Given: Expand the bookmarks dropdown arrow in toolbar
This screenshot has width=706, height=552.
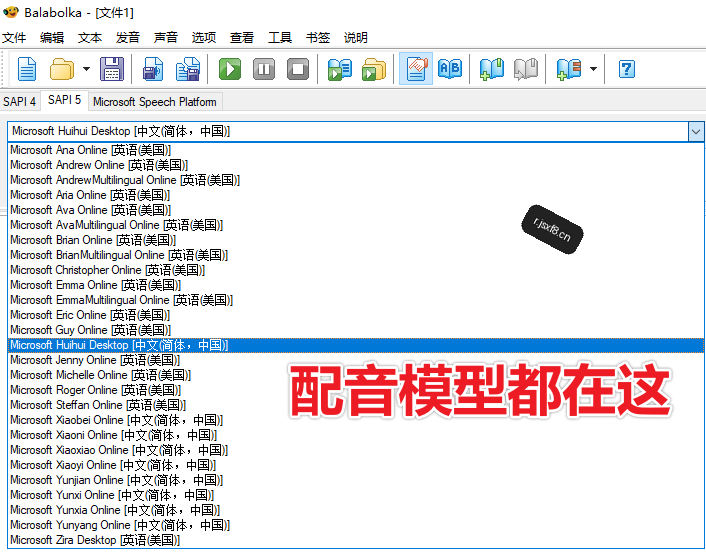Looking at the screenshot, I should [x=593, y=69].
